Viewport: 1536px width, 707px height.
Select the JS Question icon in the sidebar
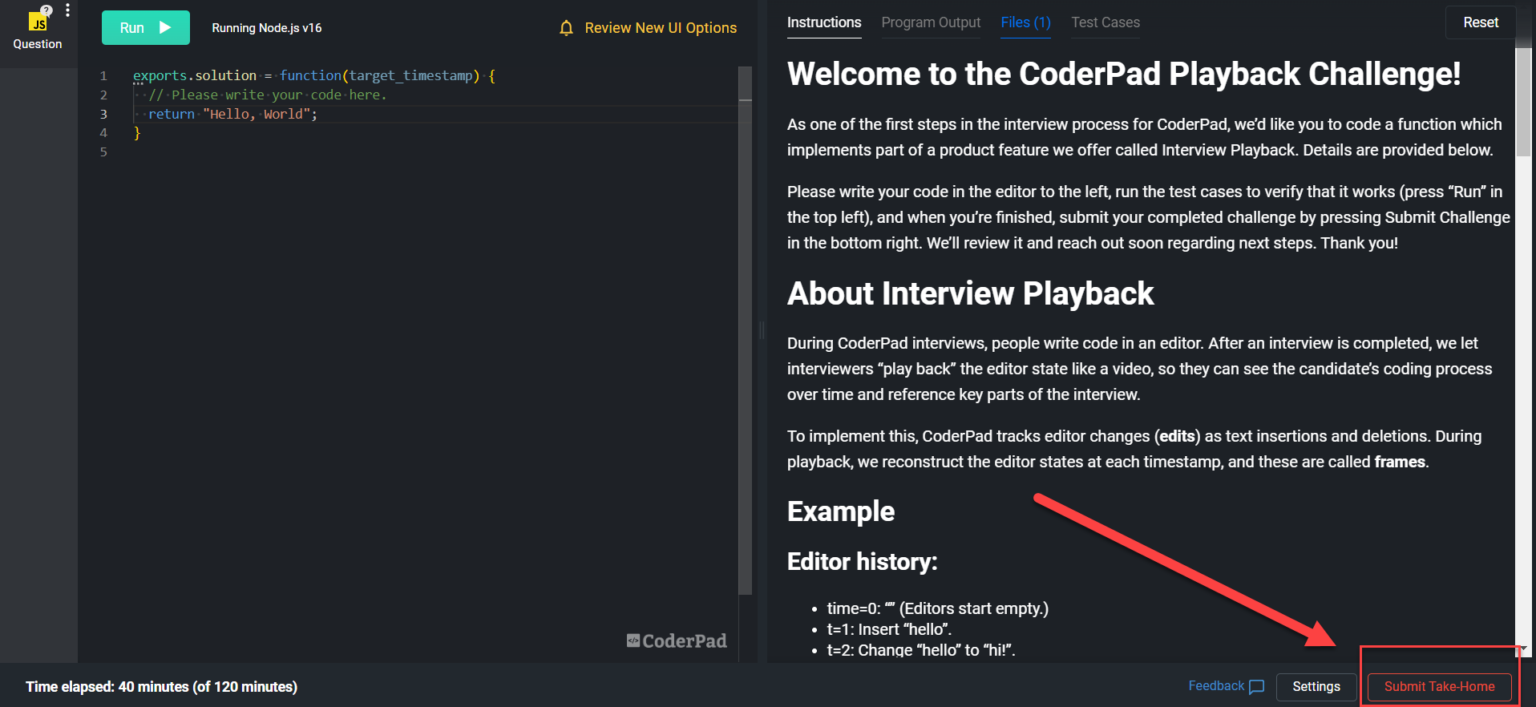[x=38, y=19]
